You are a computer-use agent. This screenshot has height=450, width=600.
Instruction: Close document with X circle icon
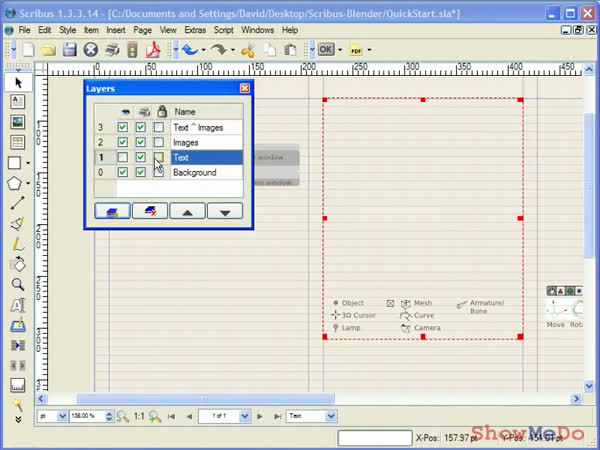(91, 50)
